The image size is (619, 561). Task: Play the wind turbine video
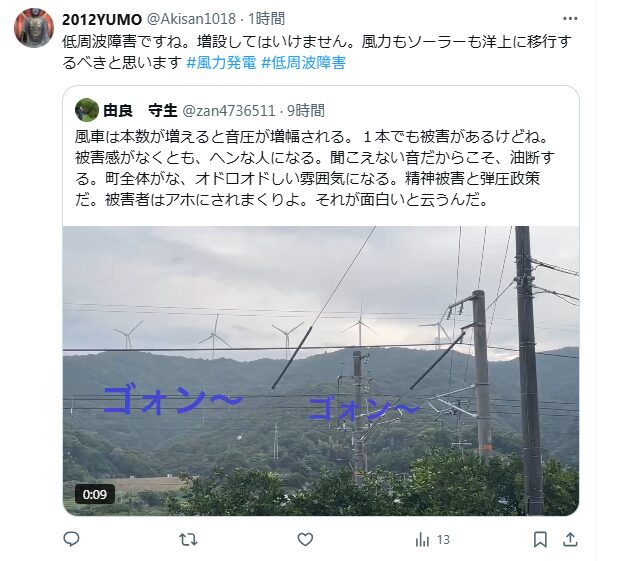tap(321, 371)
